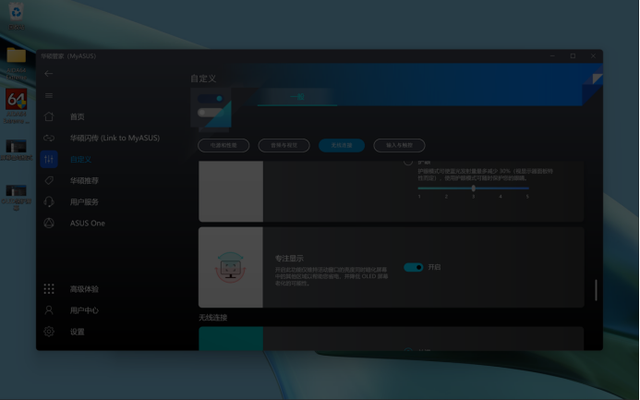This screenshot has width=640, height=400.
Task: Close the MyASUS window
Action: coord(593,56)
